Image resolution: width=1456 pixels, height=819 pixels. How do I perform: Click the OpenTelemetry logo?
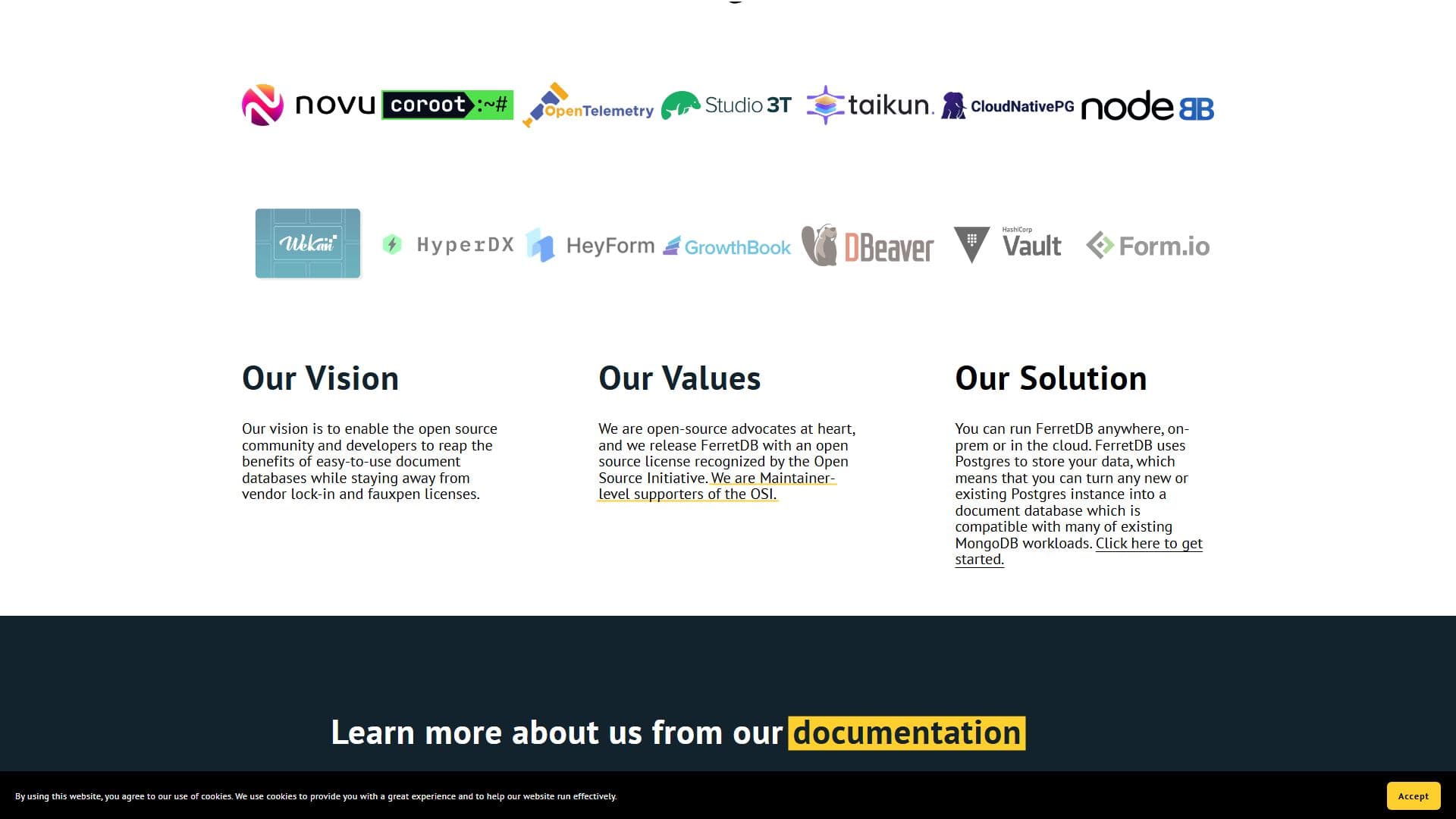tap(588, 105)
